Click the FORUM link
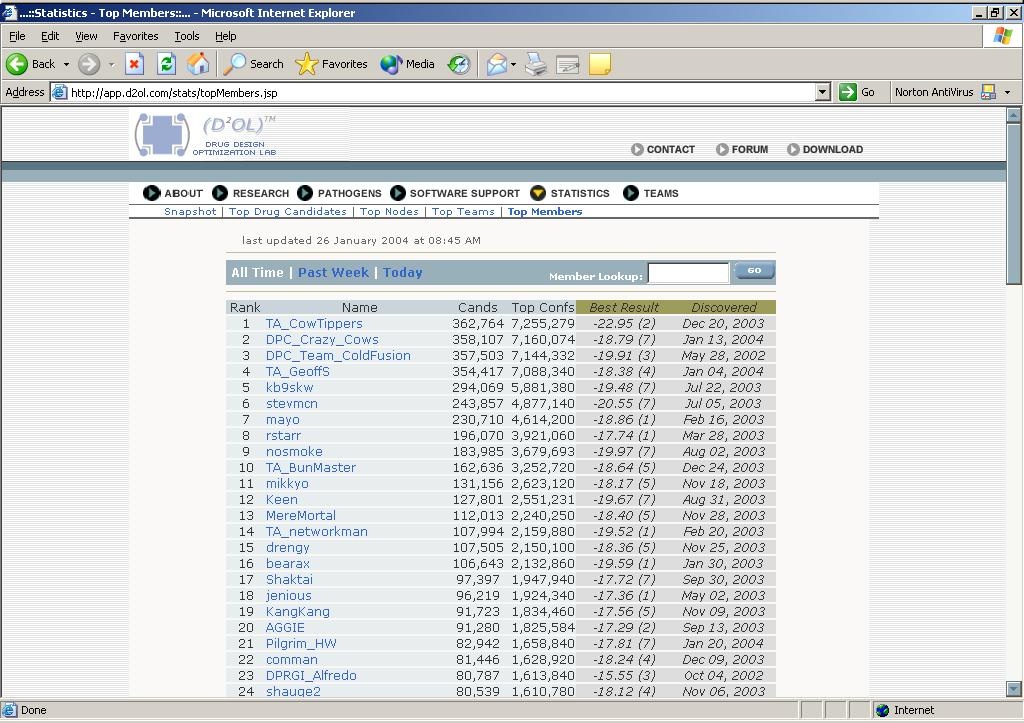Screen dimensions: 1024x723 (742, 150)
